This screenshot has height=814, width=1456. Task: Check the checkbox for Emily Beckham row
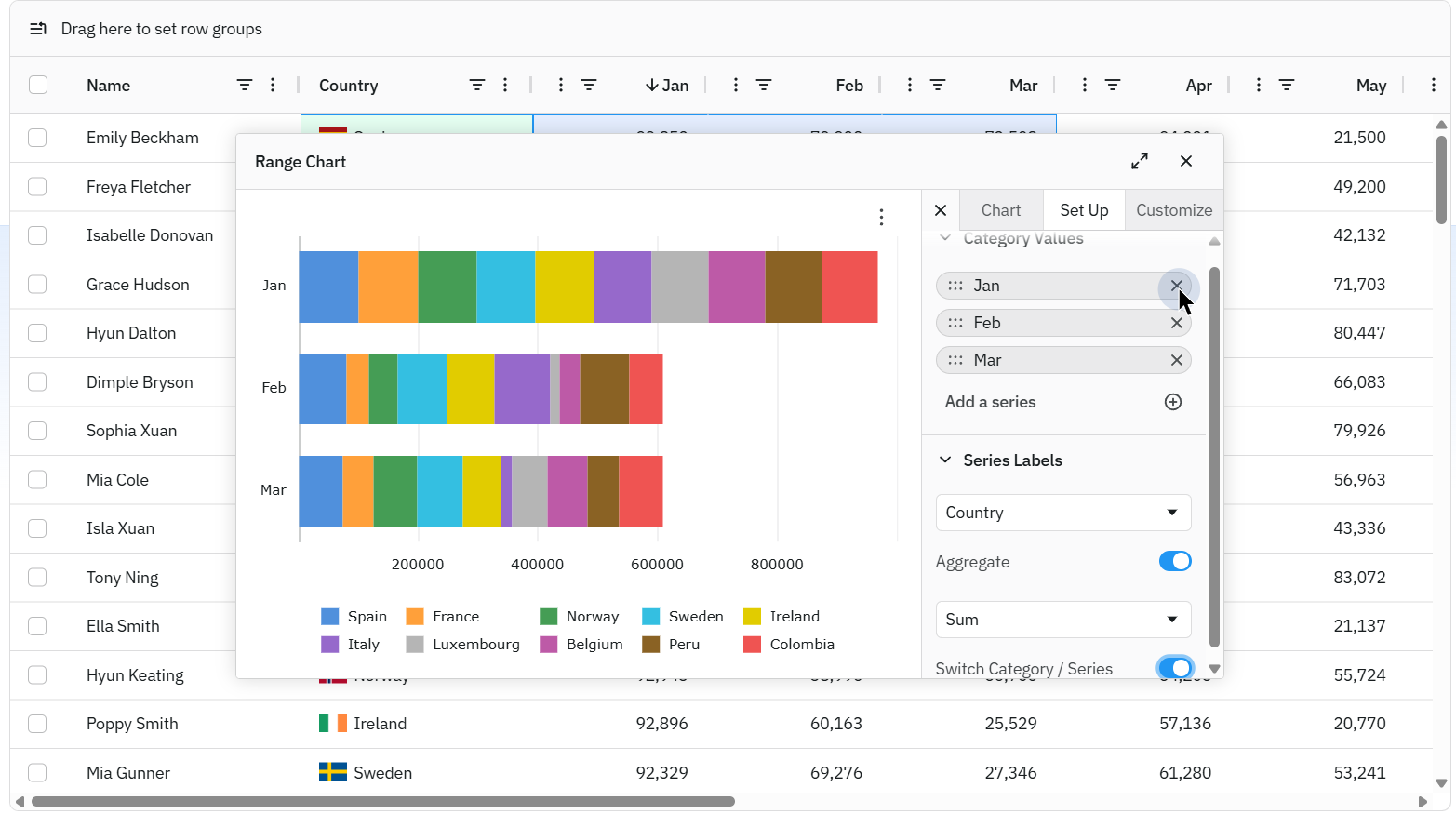37,138
